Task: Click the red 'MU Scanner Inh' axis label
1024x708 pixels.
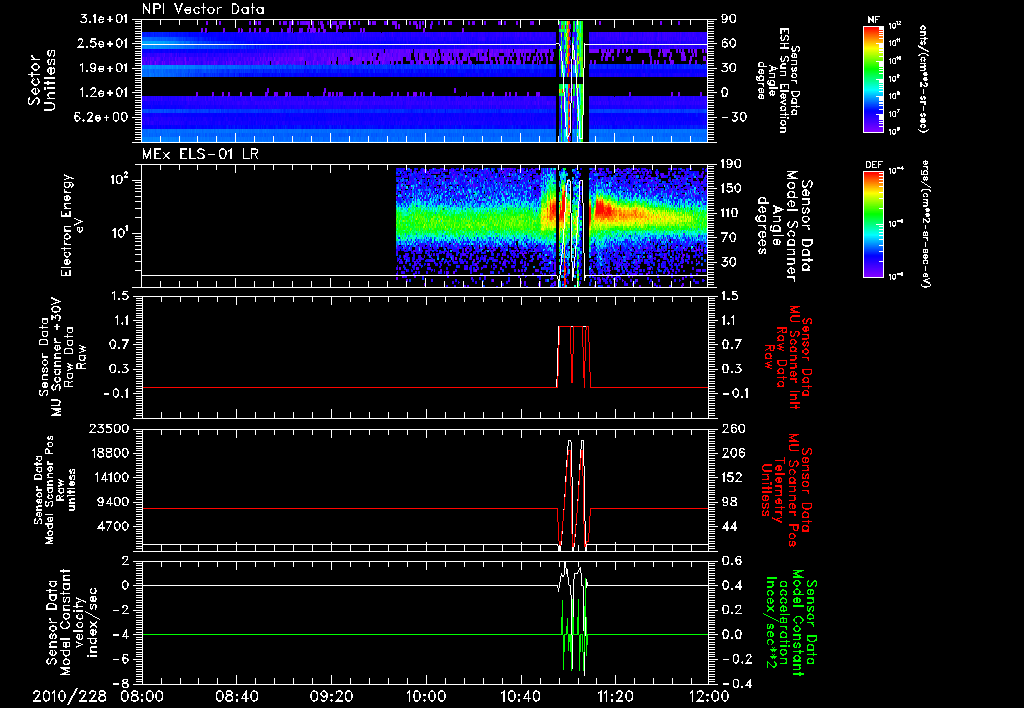Action: pos(791,358)
